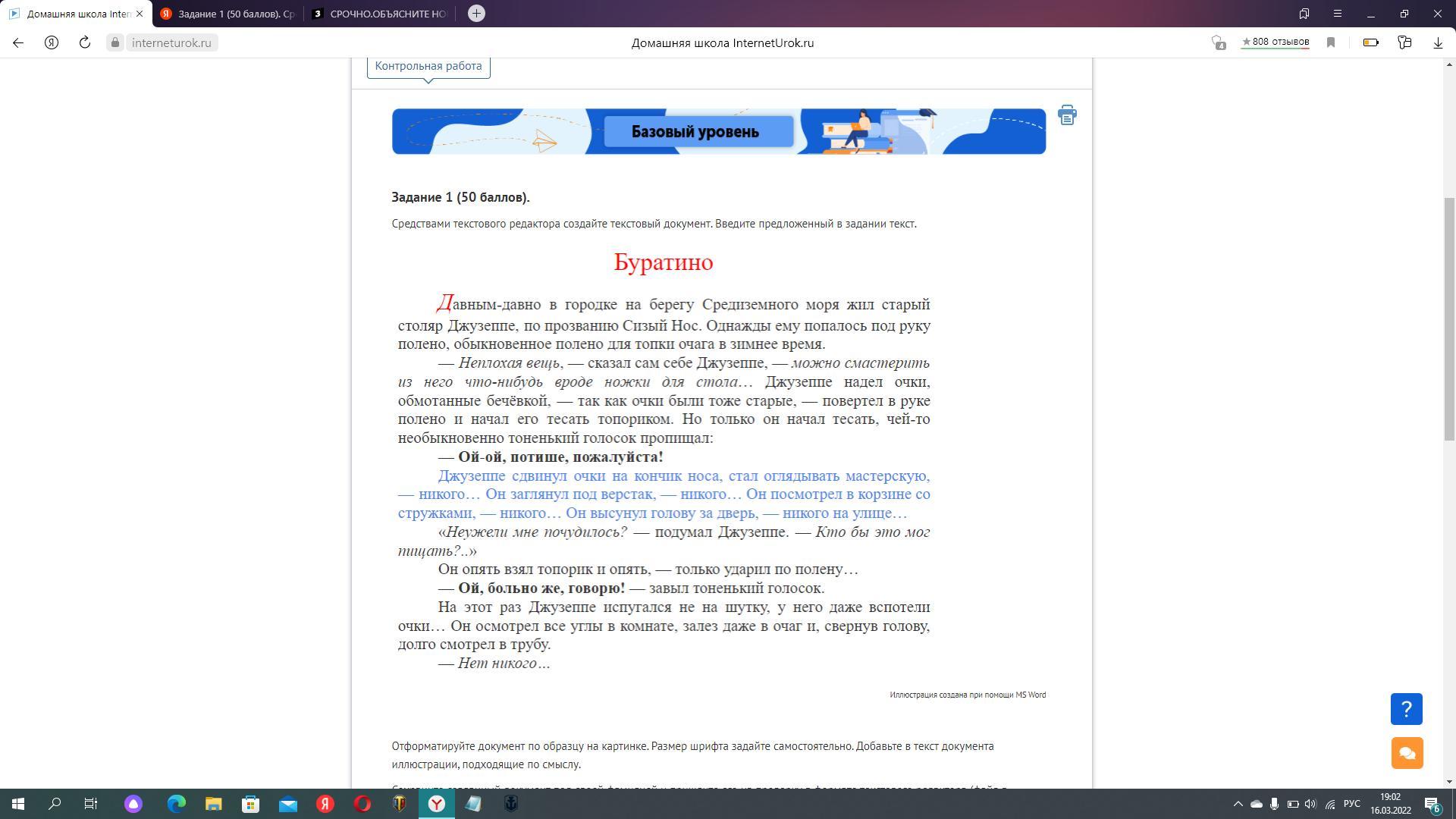Screen dimensions: 1456x819
Task: Click the interneturok.ru address field
Action: (171, 42)
